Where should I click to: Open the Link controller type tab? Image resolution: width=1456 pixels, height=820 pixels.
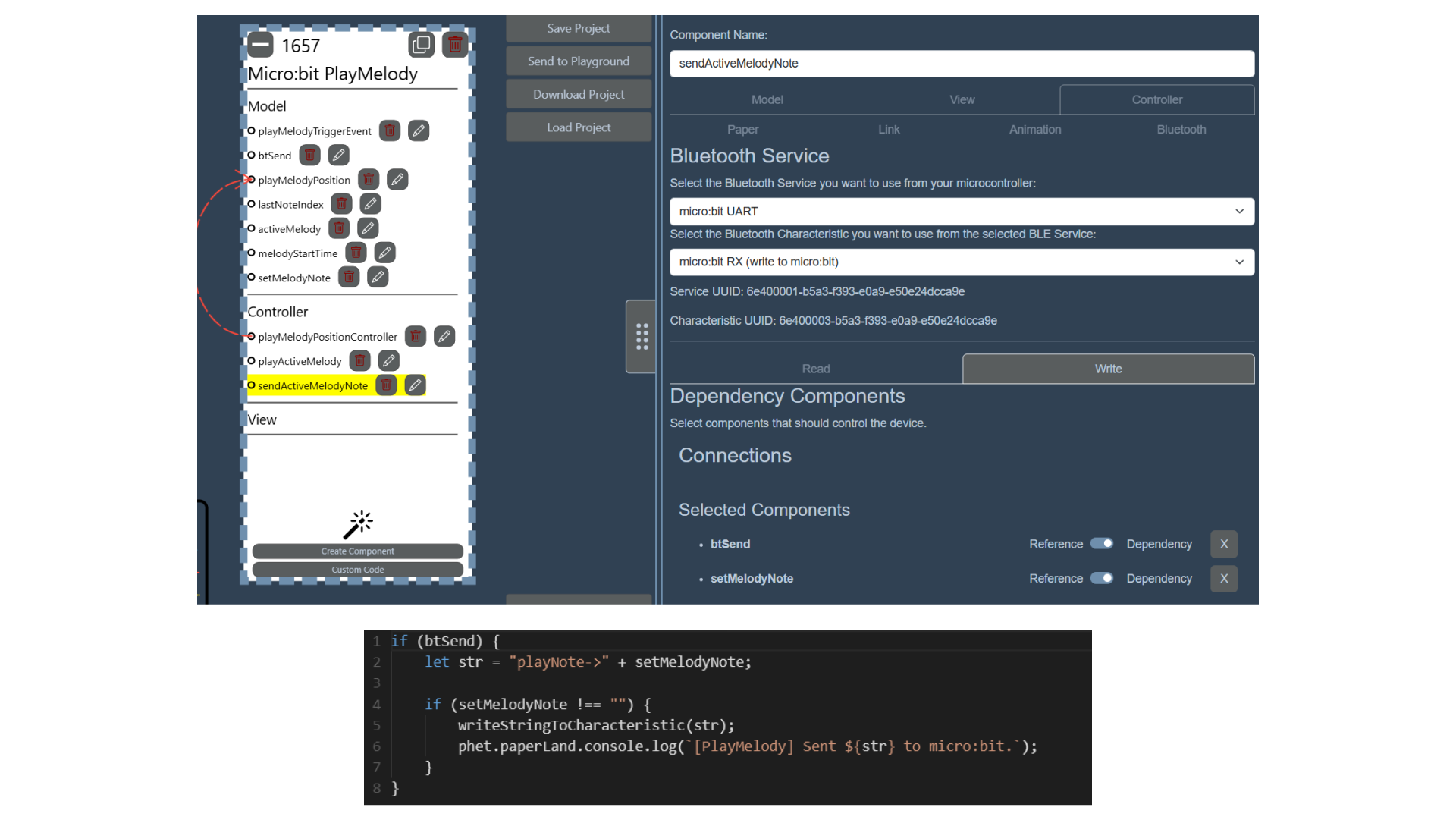point(889,129)
